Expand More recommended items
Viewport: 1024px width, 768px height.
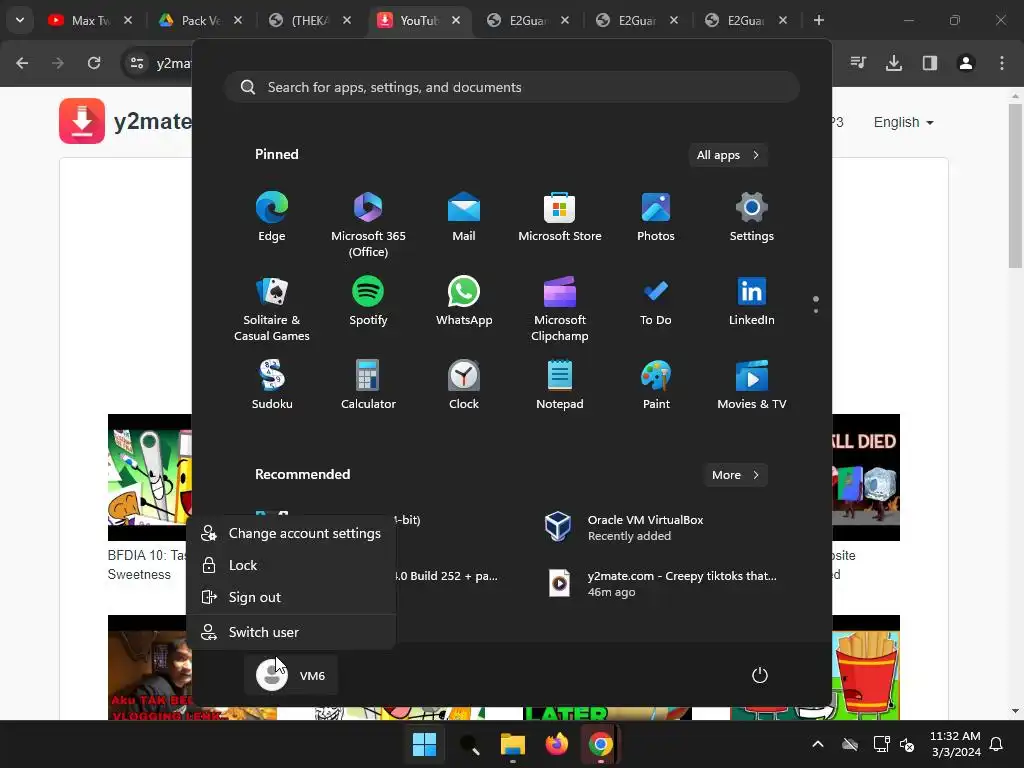[735, 475]
